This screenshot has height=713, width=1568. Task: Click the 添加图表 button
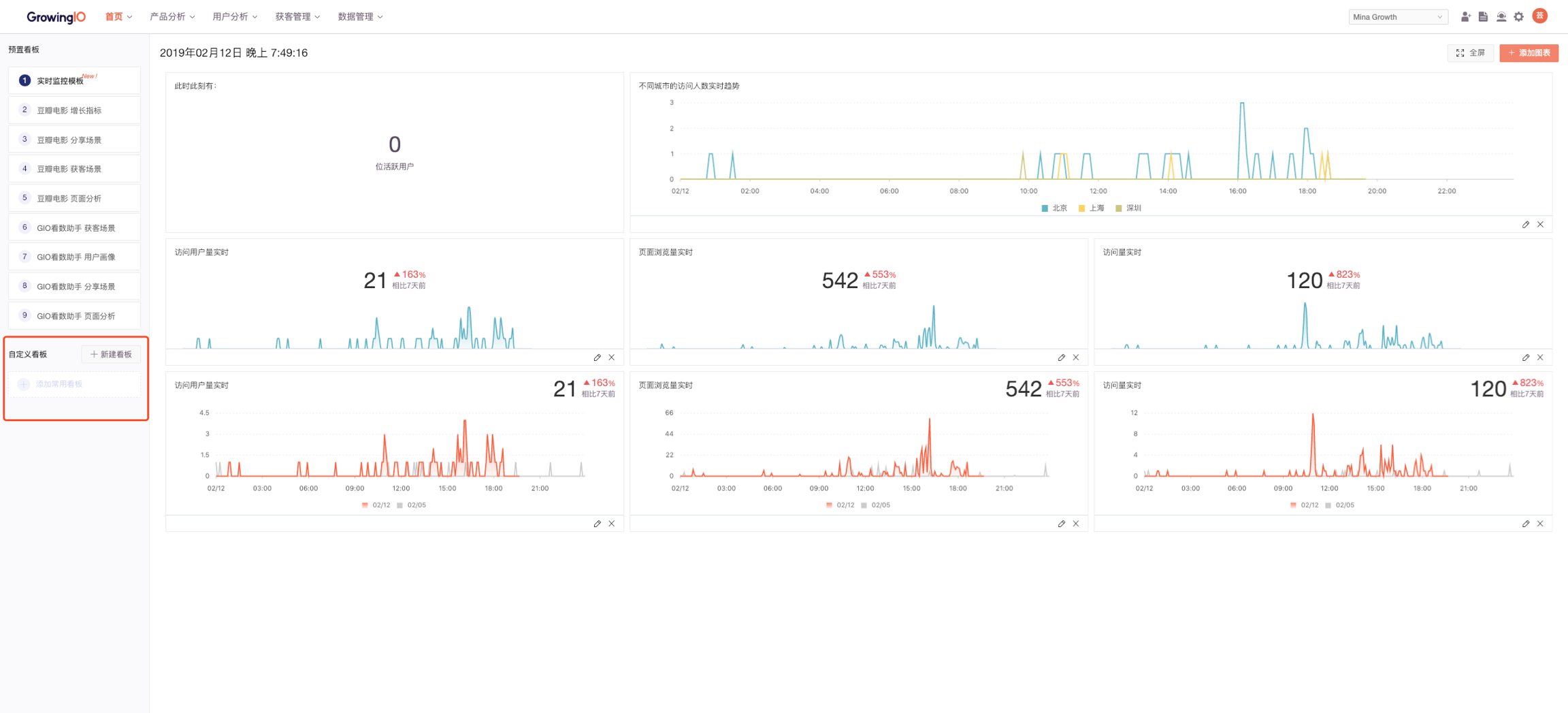(1529, 53)
